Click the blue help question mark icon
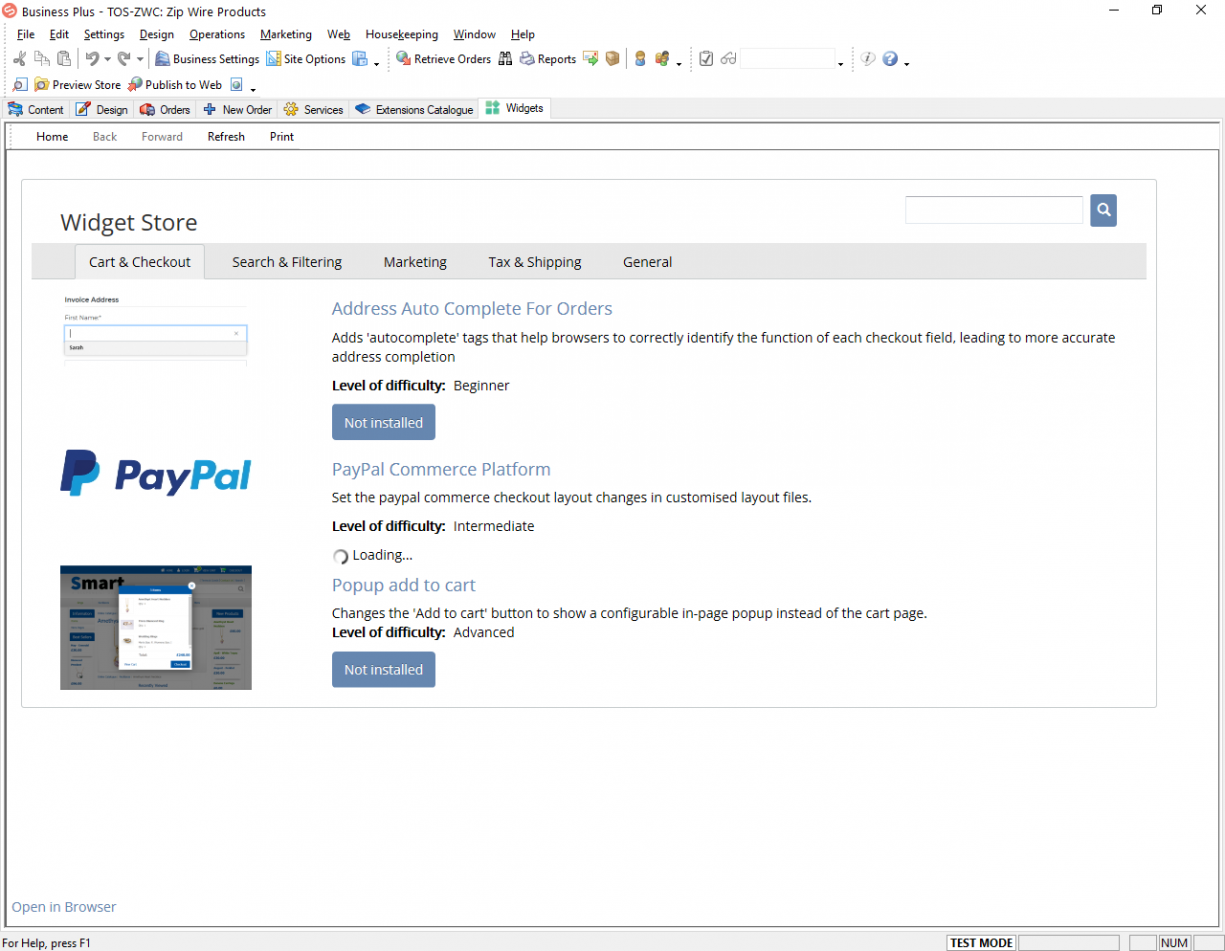 tap(889, 59)
